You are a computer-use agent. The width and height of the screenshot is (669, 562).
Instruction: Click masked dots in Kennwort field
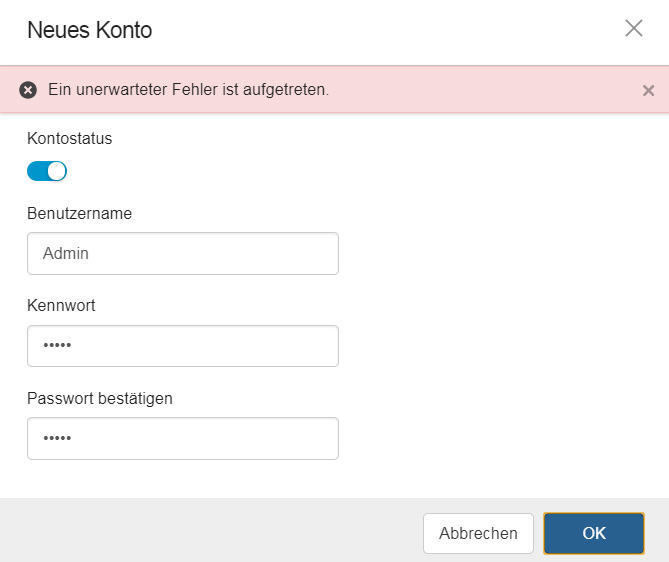pos(57,345)
